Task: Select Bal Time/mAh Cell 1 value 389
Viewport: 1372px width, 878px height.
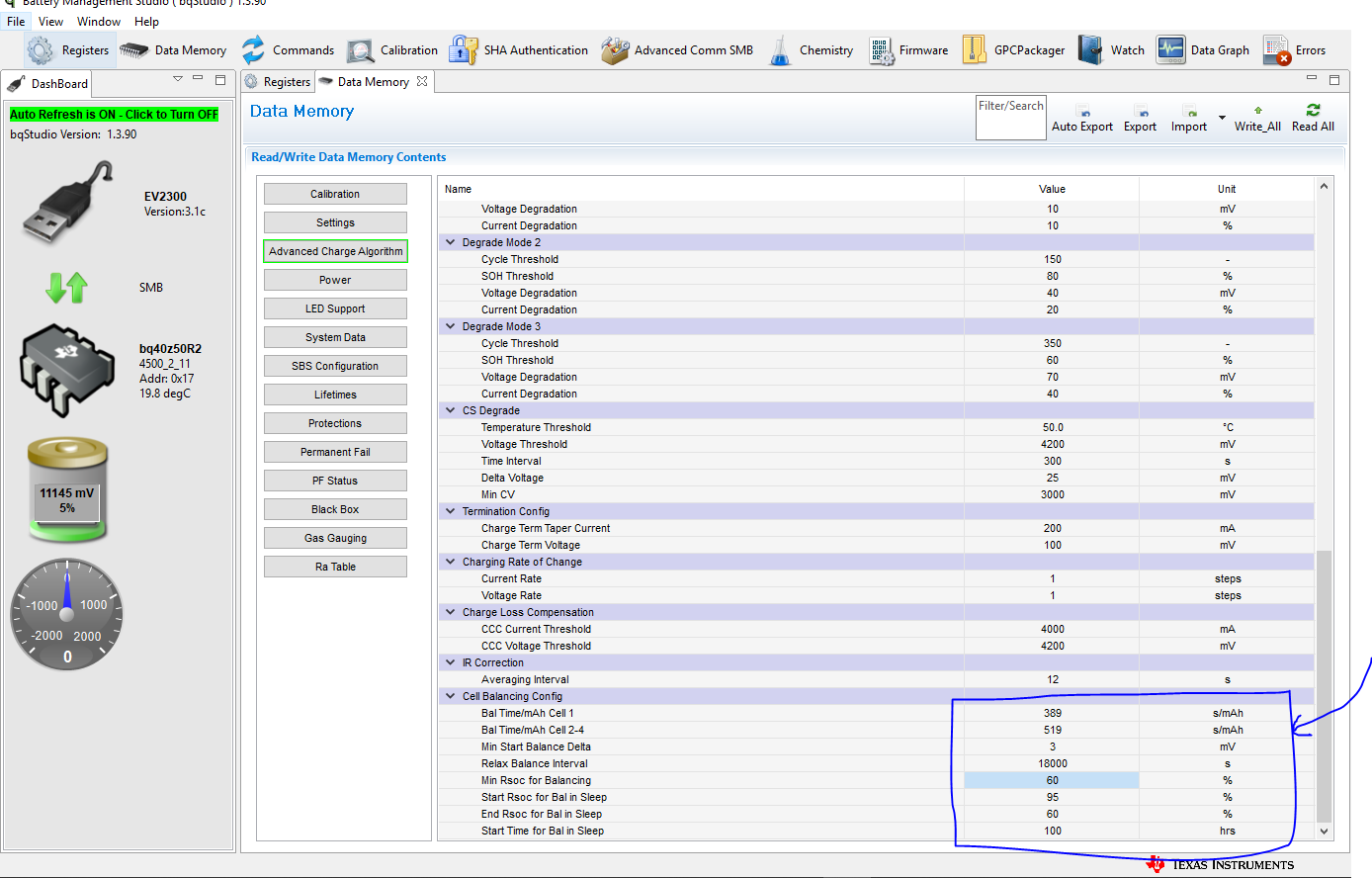Action: [1052, 714]
